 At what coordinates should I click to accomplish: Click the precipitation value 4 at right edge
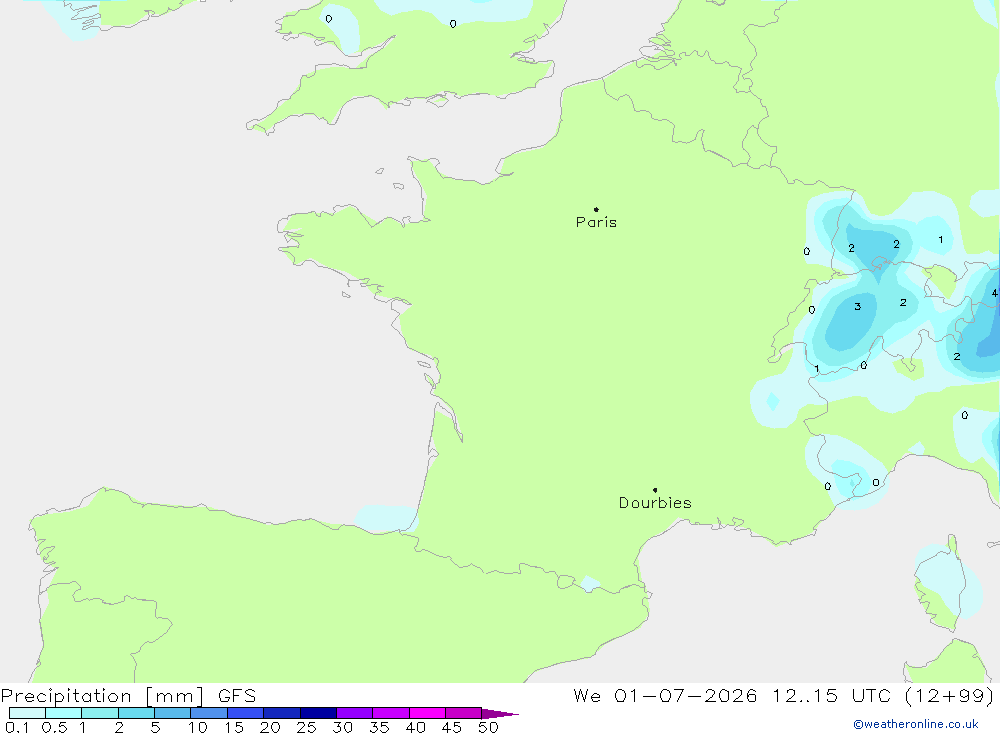coord(994,293)
